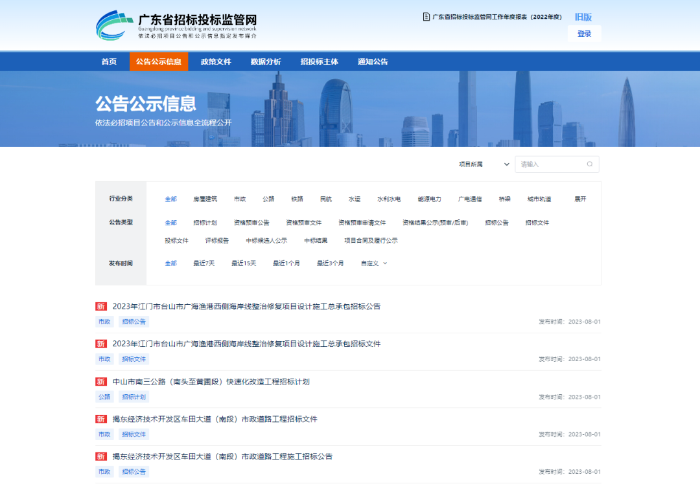700x488 pixels.
Task: Go to 数据分析 in navigation bar
Action: click(265, 61)
